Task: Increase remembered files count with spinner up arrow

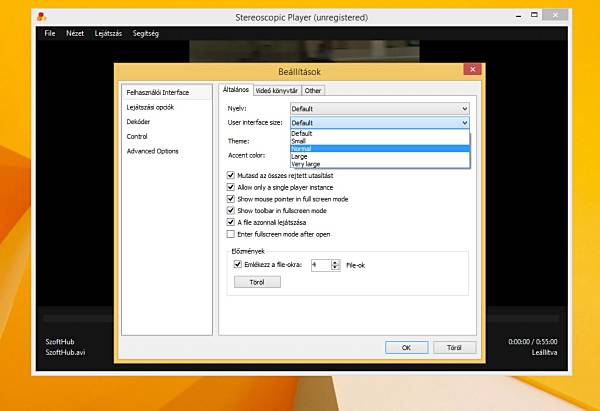Action: 335,262
